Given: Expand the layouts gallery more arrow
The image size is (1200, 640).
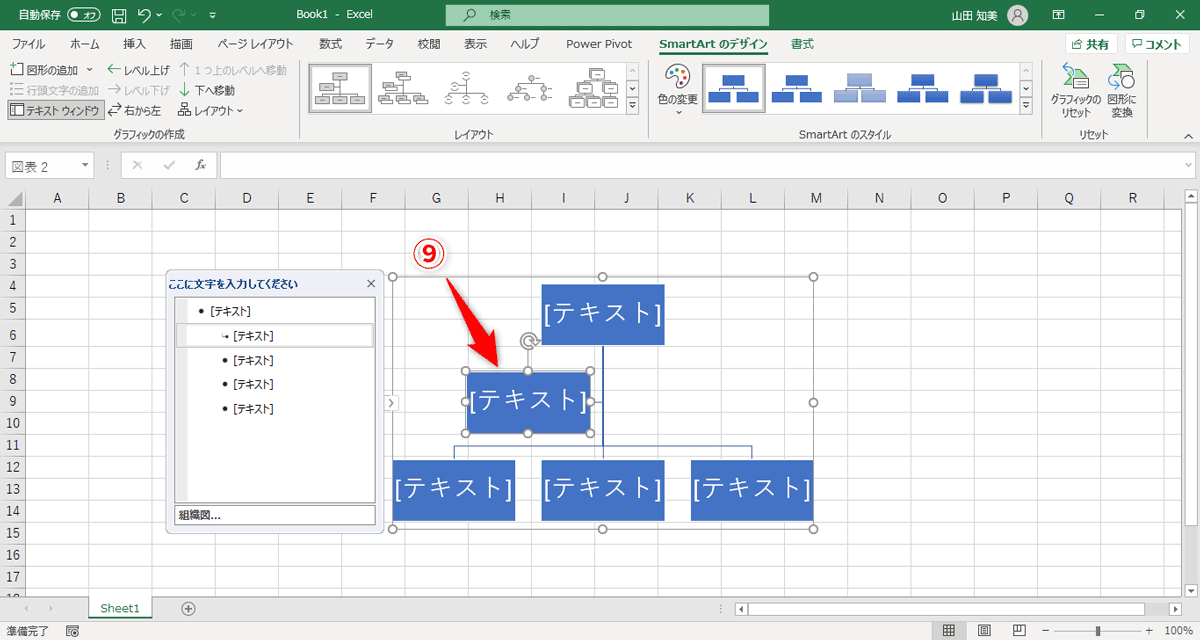Looking at the screenshot, I should click(632, 106).
